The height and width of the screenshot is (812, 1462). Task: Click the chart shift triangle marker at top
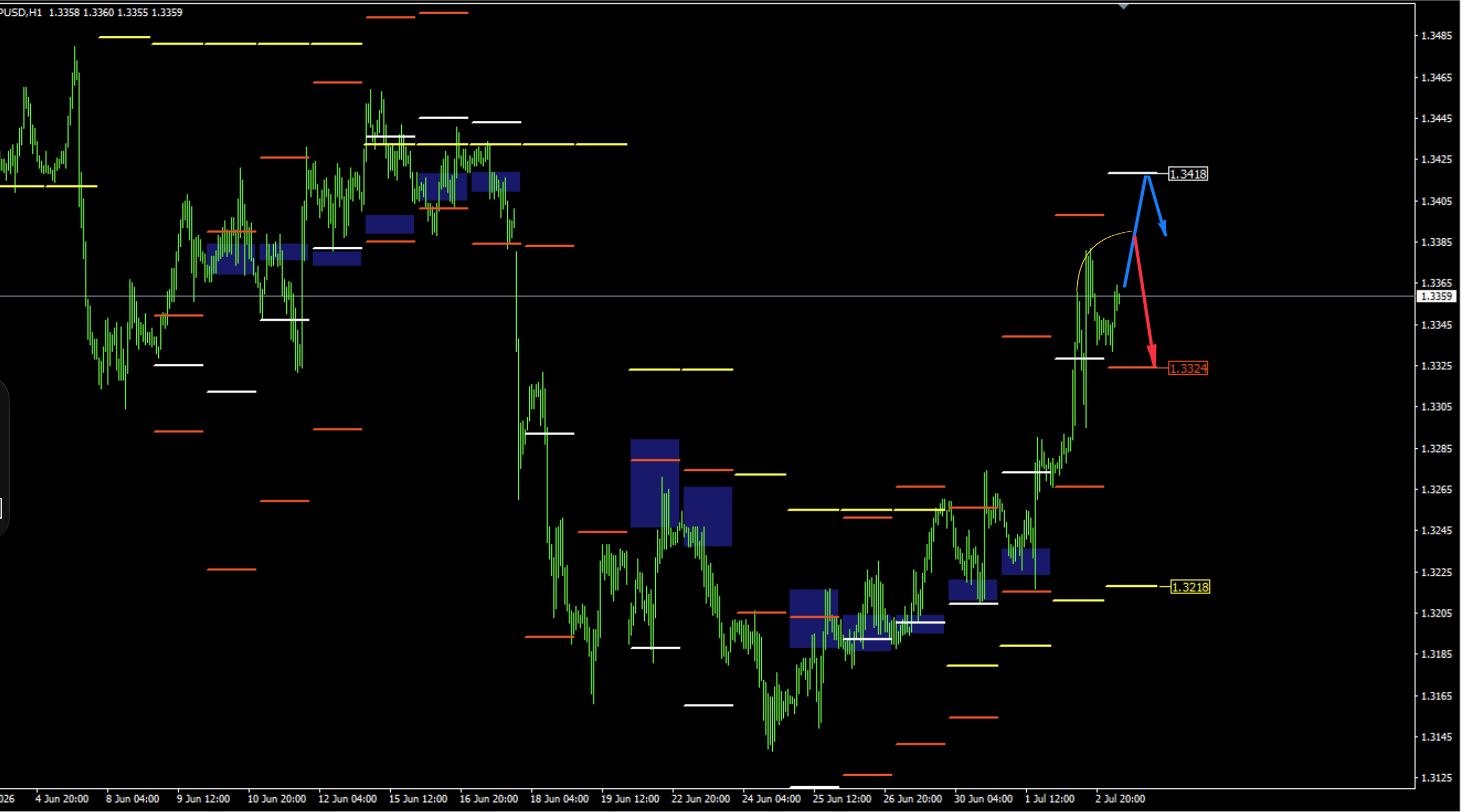coord(1123,7)
